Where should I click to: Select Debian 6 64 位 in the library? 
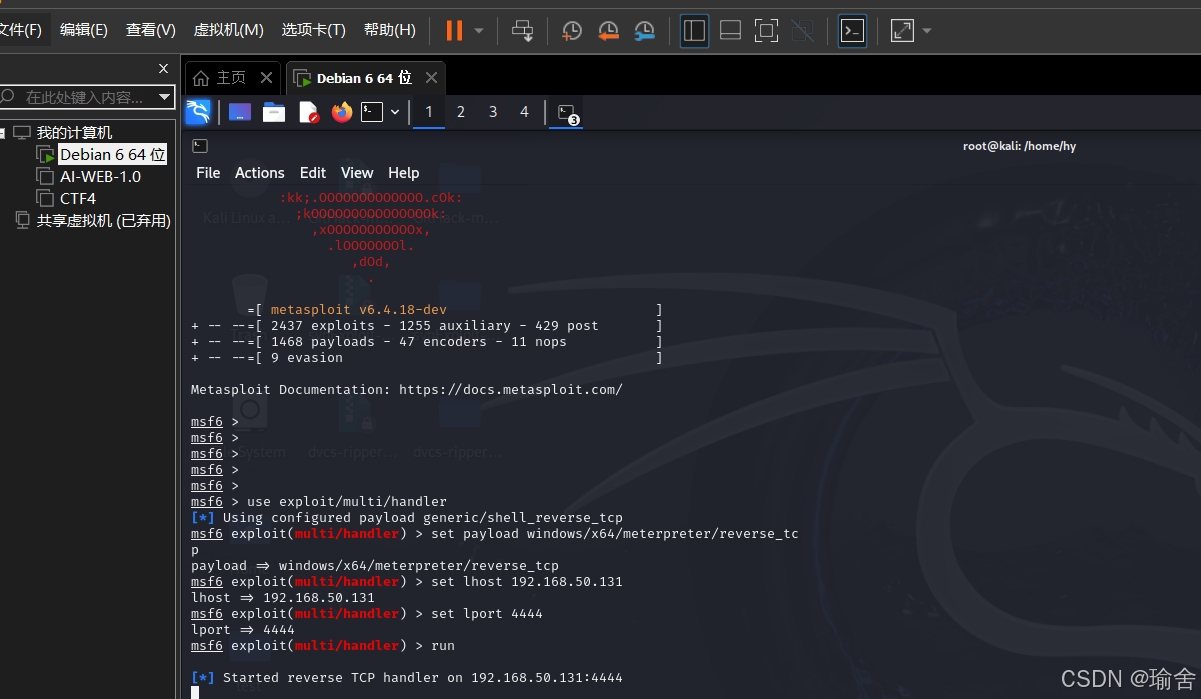click(112, 155)
